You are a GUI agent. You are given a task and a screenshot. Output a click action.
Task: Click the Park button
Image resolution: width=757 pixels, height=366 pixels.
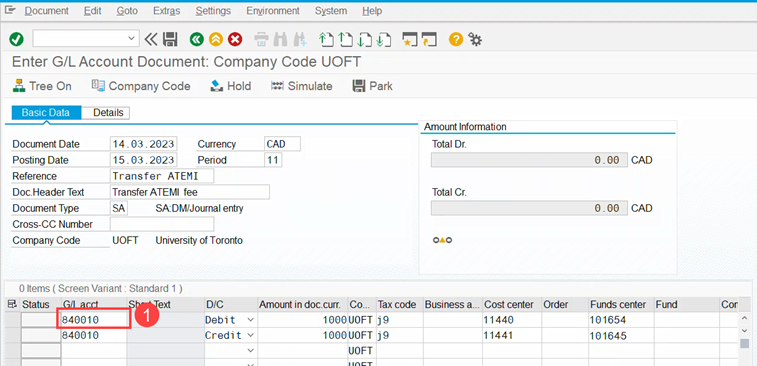pyautogui.click(x=373, y=86)
